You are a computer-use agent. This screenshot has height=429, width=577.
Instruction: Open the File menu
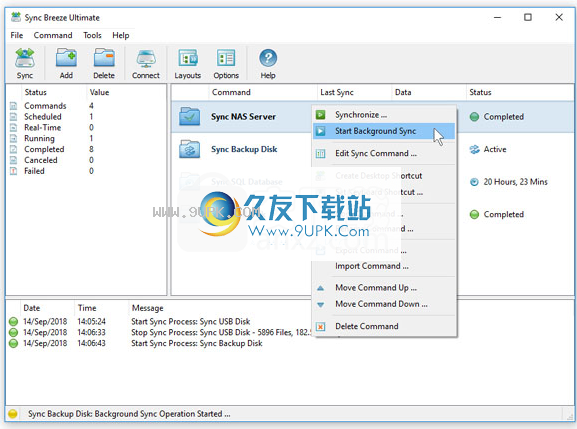(x=17, y=35)
